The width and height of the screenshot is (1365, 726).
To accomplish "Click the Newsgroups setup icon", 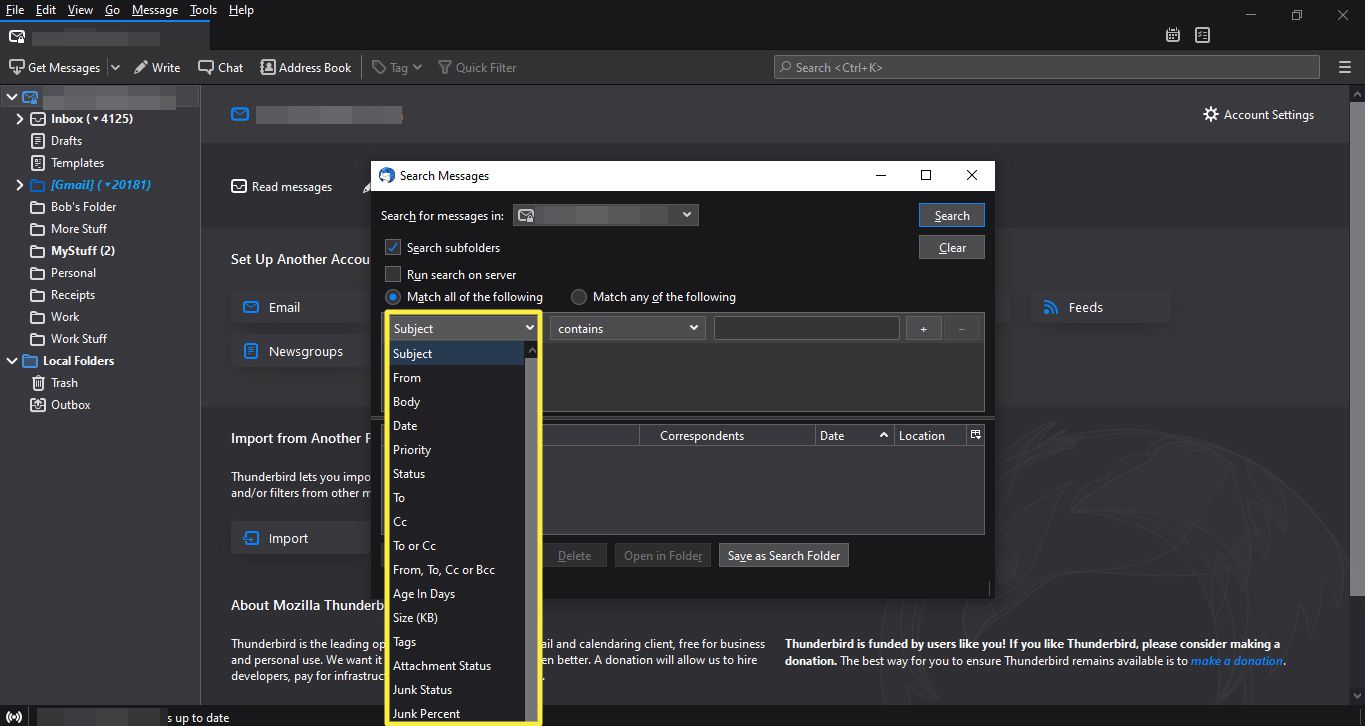I will pyautogui.click(x=250, y=351).
